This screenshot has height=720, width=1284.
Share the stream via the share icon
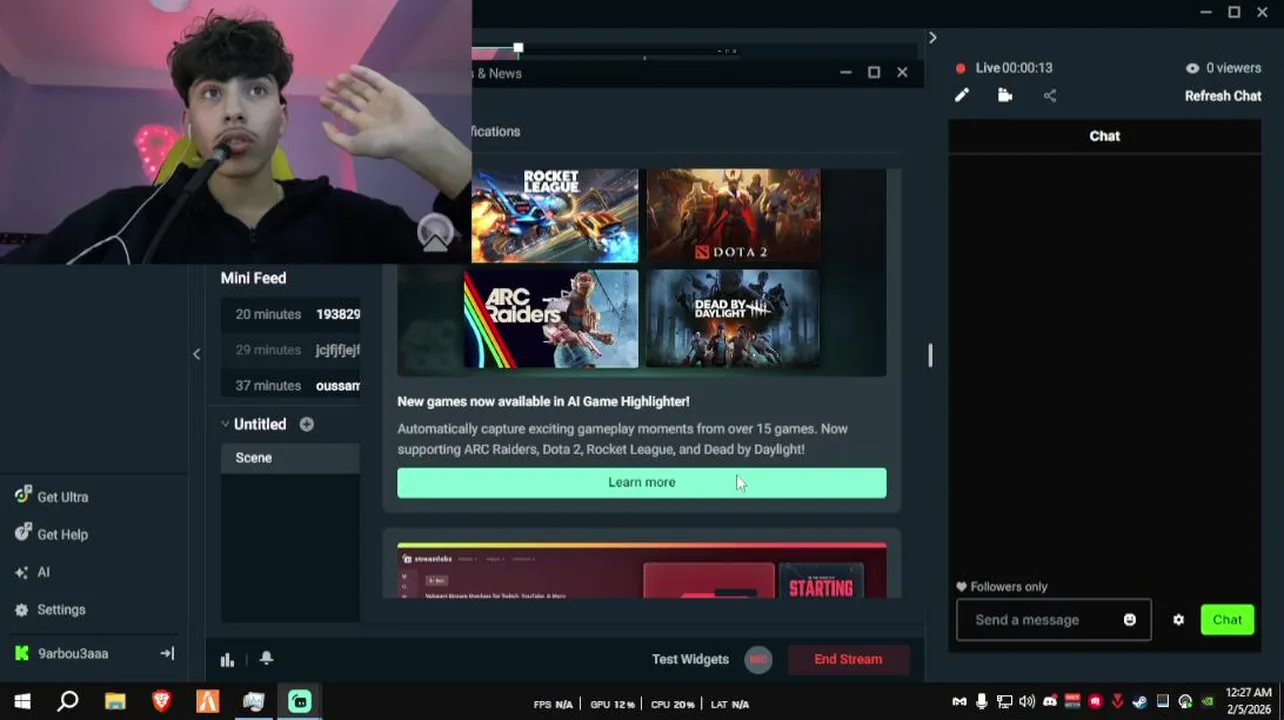coord(1050,95)
